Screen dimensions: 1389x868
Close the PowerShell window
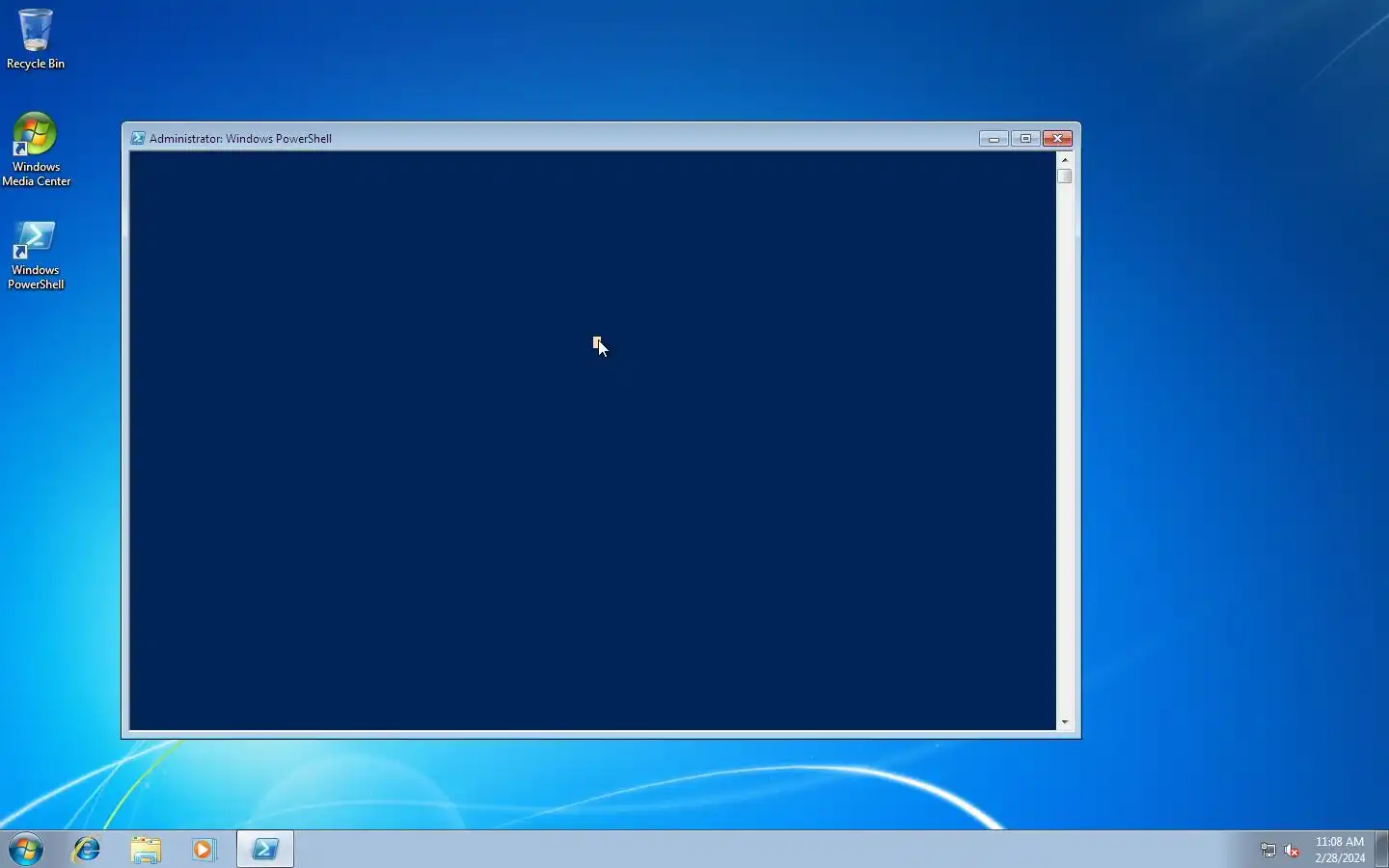click(1058, 138)
